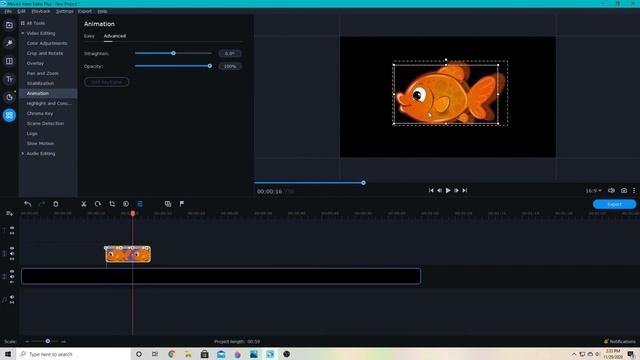Image resolution: width=640 pixels, height=360 pixels.
Task: Open the Transitions sidebar icon
Action: coord(9,61)
